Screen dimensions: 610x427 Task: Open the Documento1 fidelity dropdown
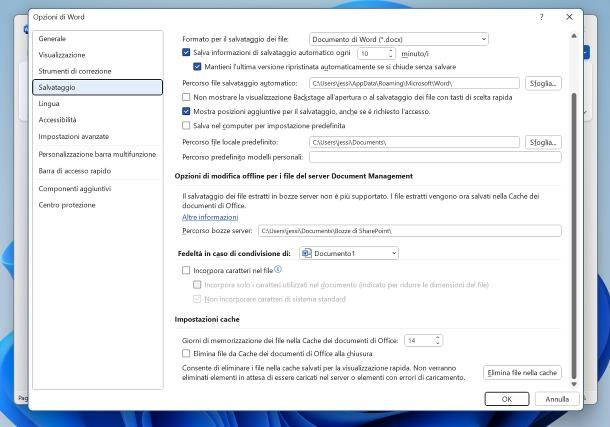click(349, 253)
